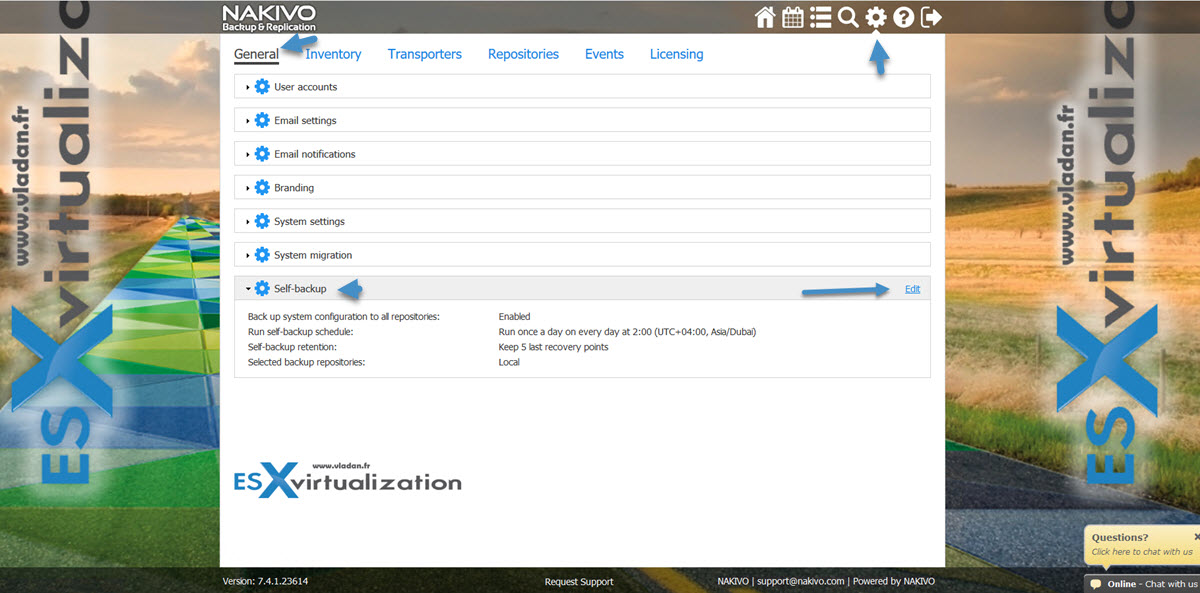
Task: Click the 'Run self-backup schedule' label
Action: tap(301, 332)
